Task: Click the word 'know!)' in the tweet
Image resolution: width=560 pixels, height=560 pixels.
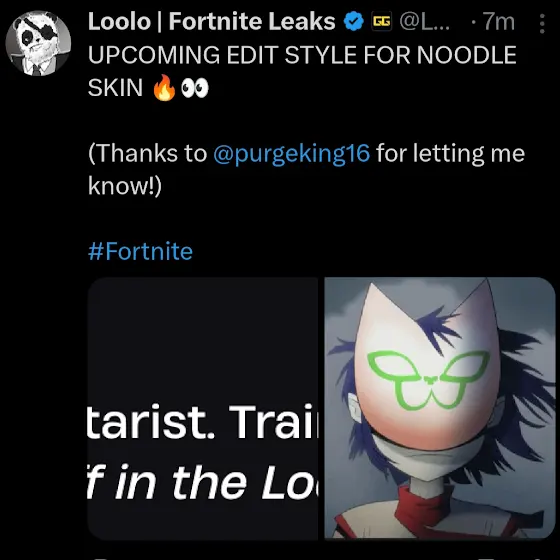Action: coord(125,186)
